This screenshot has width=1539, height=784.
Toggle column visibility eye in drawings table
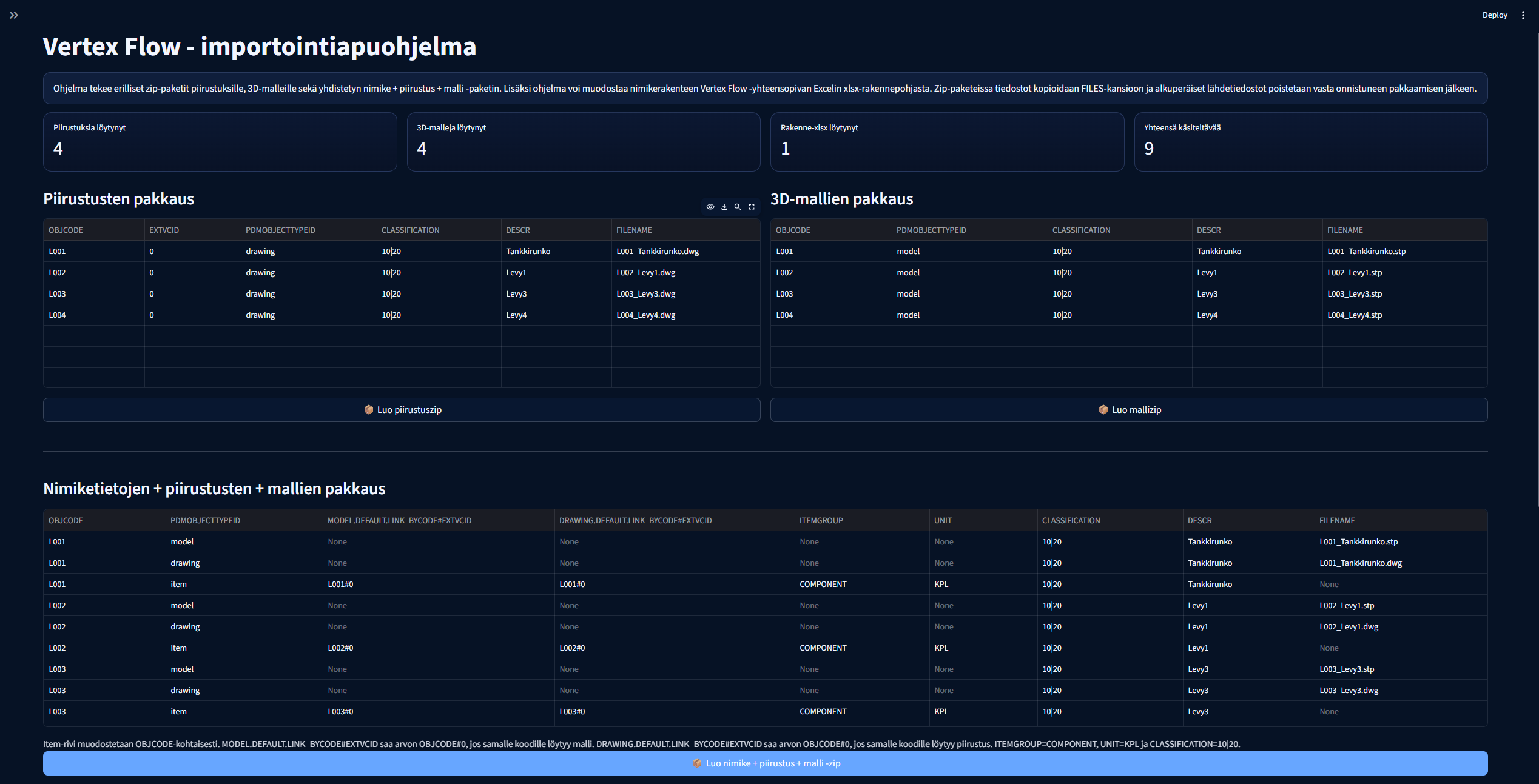[x=710, y=207]
